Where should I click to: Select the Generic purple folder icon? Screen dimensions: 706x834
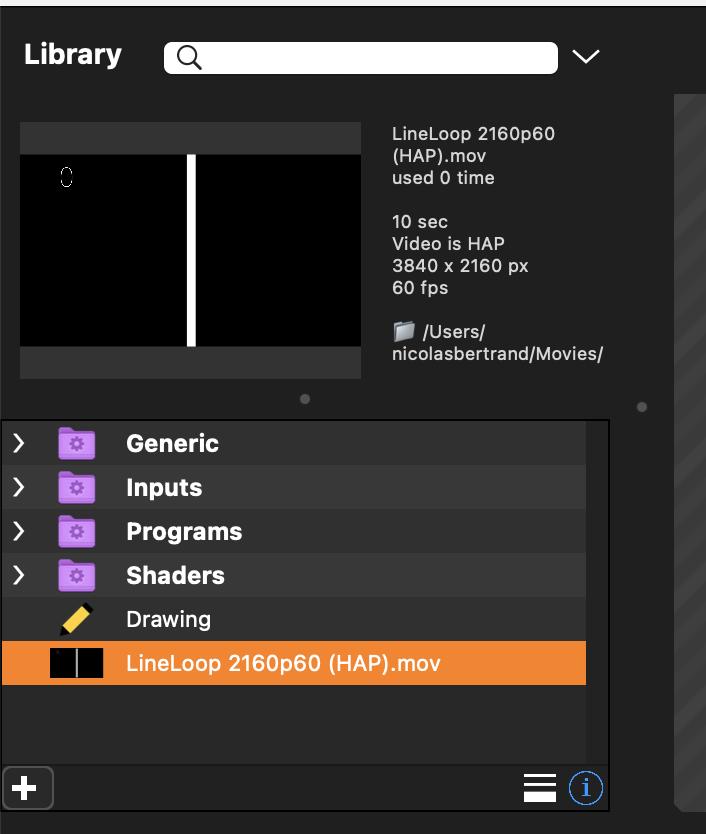tap(76, 443)
